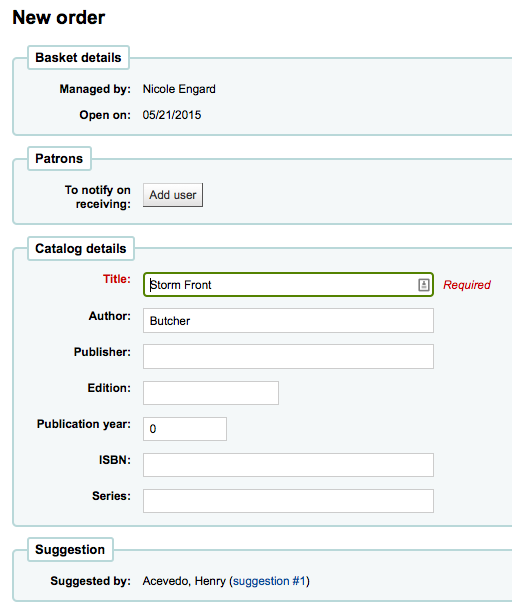Click into the Author field with Butcher

(288, 321)
